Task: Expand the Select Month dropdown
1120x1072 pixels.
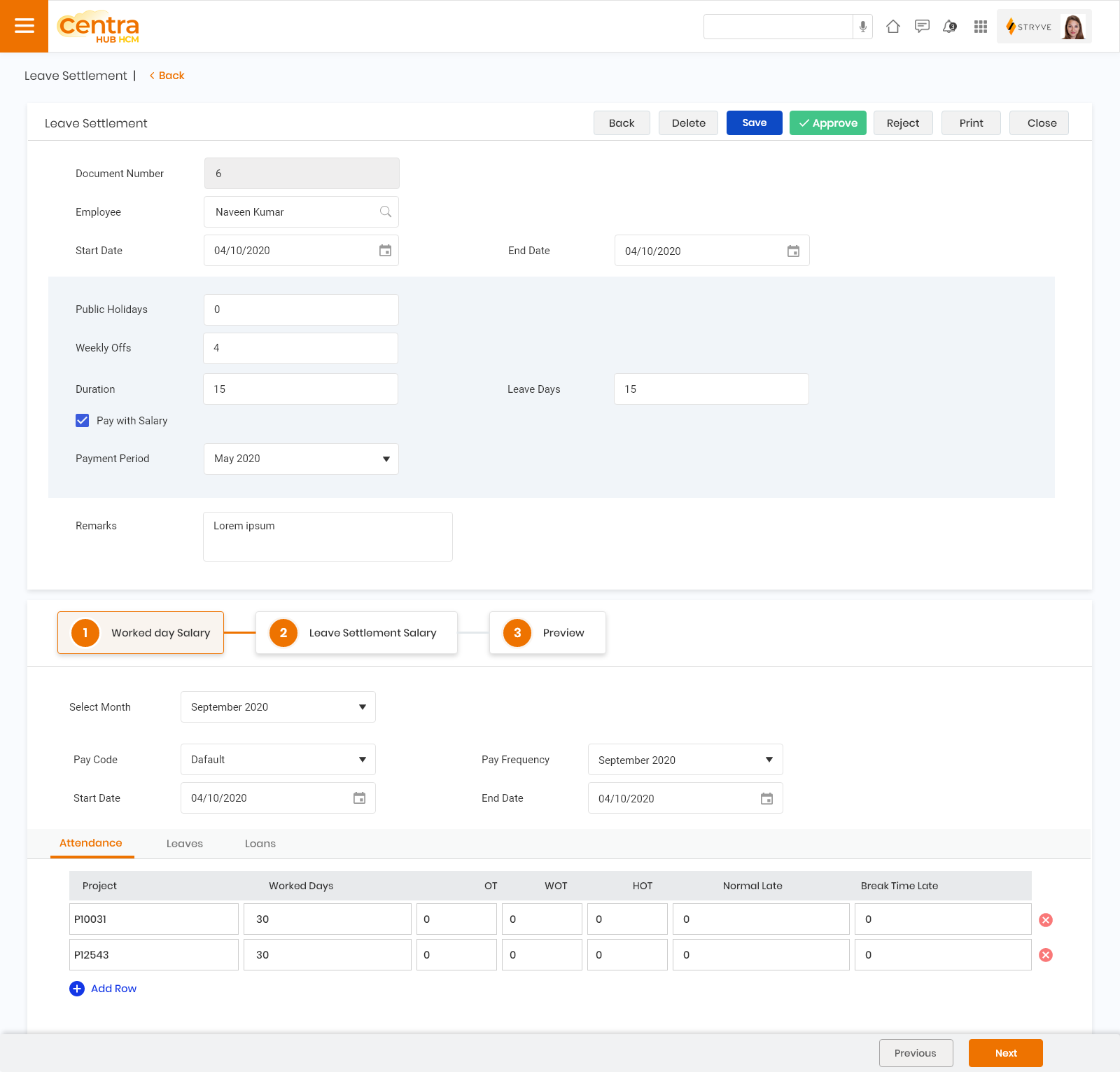Action: point(363,706)
